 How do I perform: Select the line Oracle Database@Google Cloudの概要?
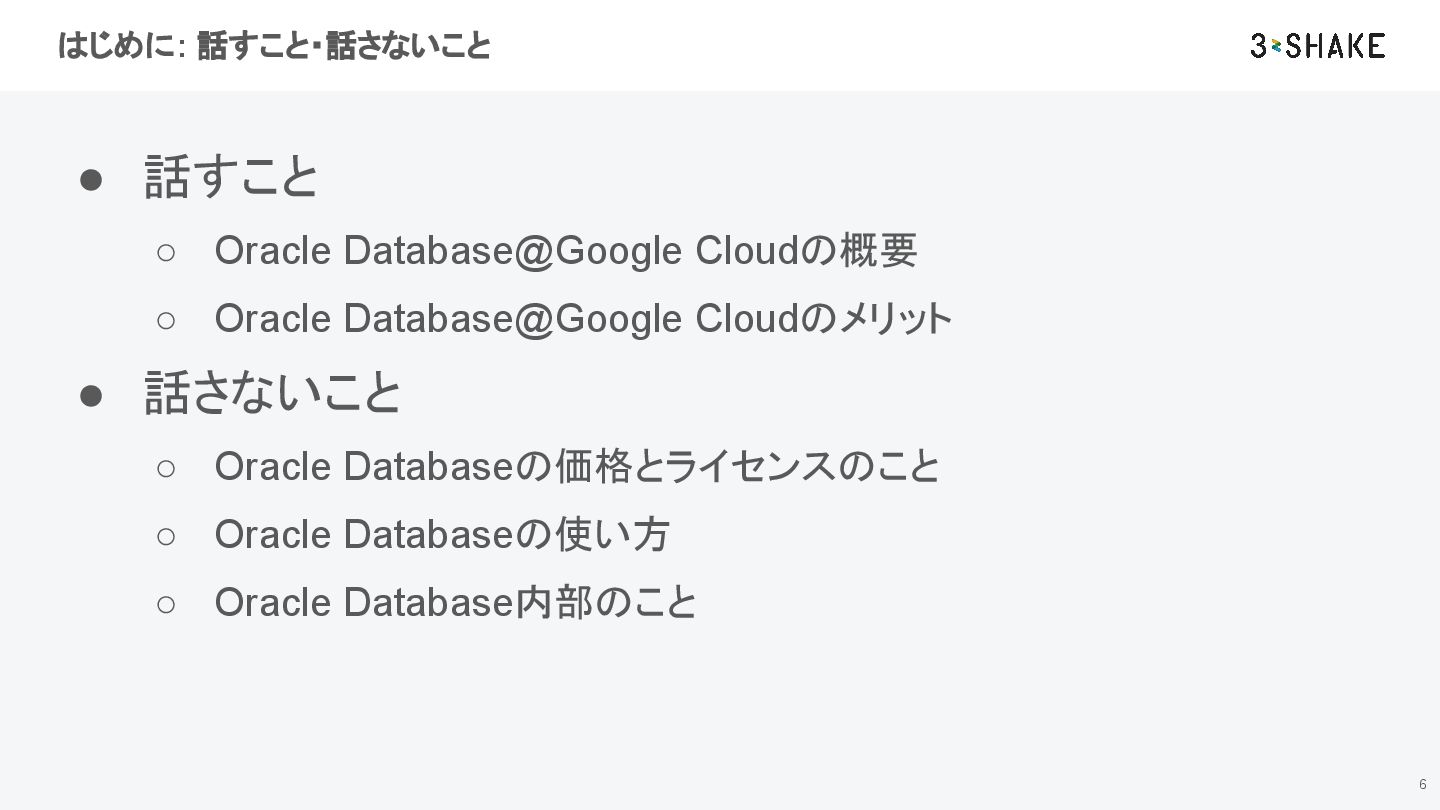(x=565, y=251)
